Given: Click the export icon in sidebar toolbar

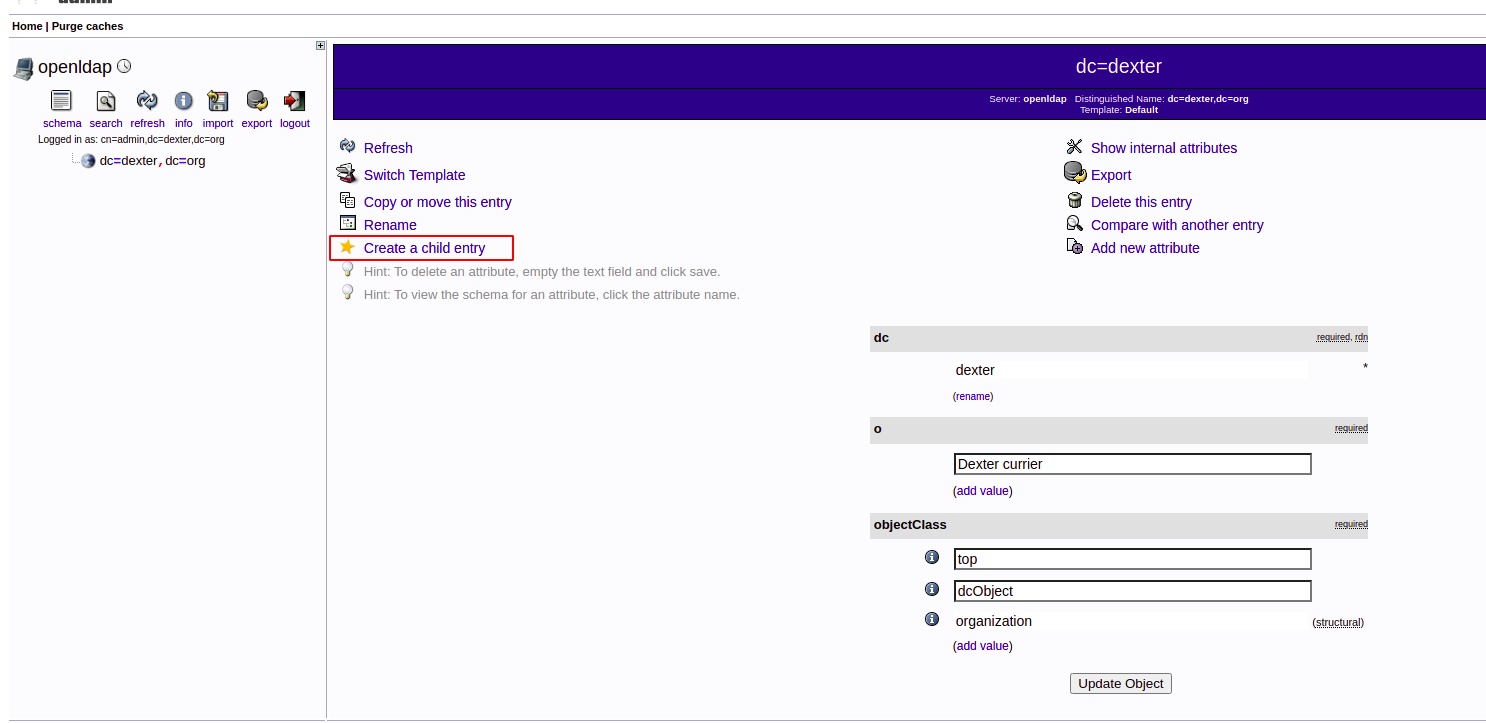Looking at the screenshot, I should coord(256,101).
